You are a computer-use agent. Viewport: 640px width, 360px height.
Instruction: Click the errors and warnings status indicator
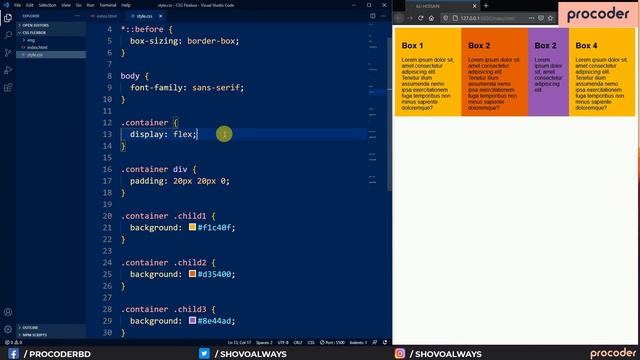click(x=13, y=342)
